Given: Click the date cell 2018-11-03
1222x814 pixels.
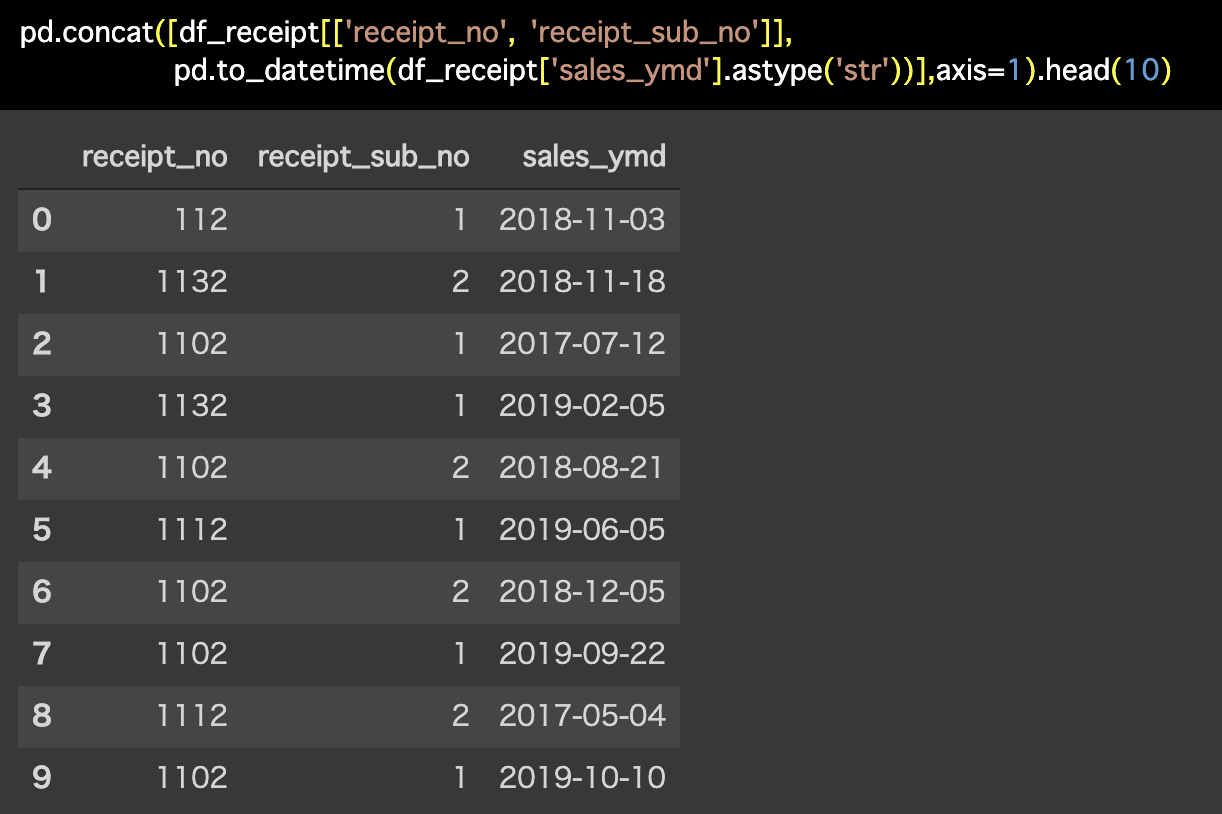Looking at the screenshot, I should click(x=582, y=220).
